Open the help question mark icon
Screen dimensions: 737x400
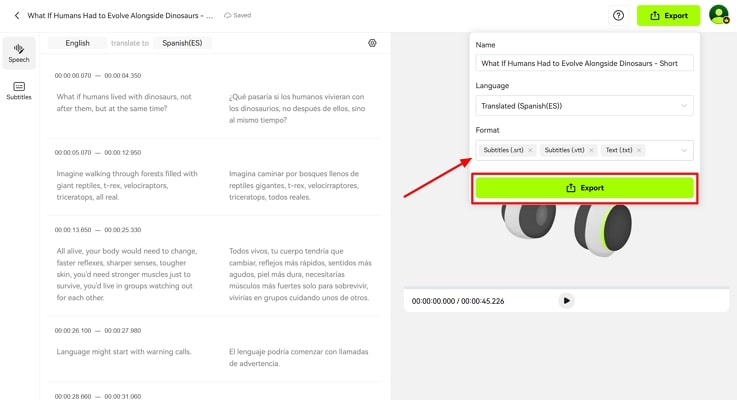point(619,16)
